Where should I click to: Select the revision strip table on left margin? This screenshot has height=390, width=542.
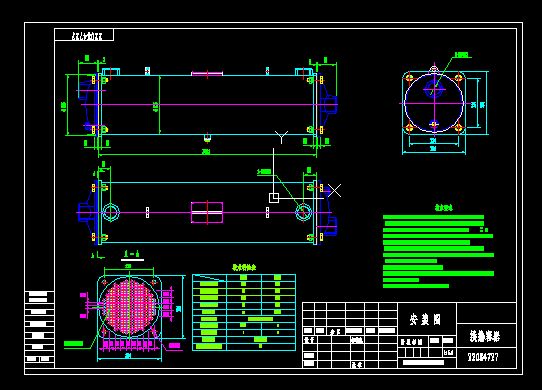(x=39, y=330)
